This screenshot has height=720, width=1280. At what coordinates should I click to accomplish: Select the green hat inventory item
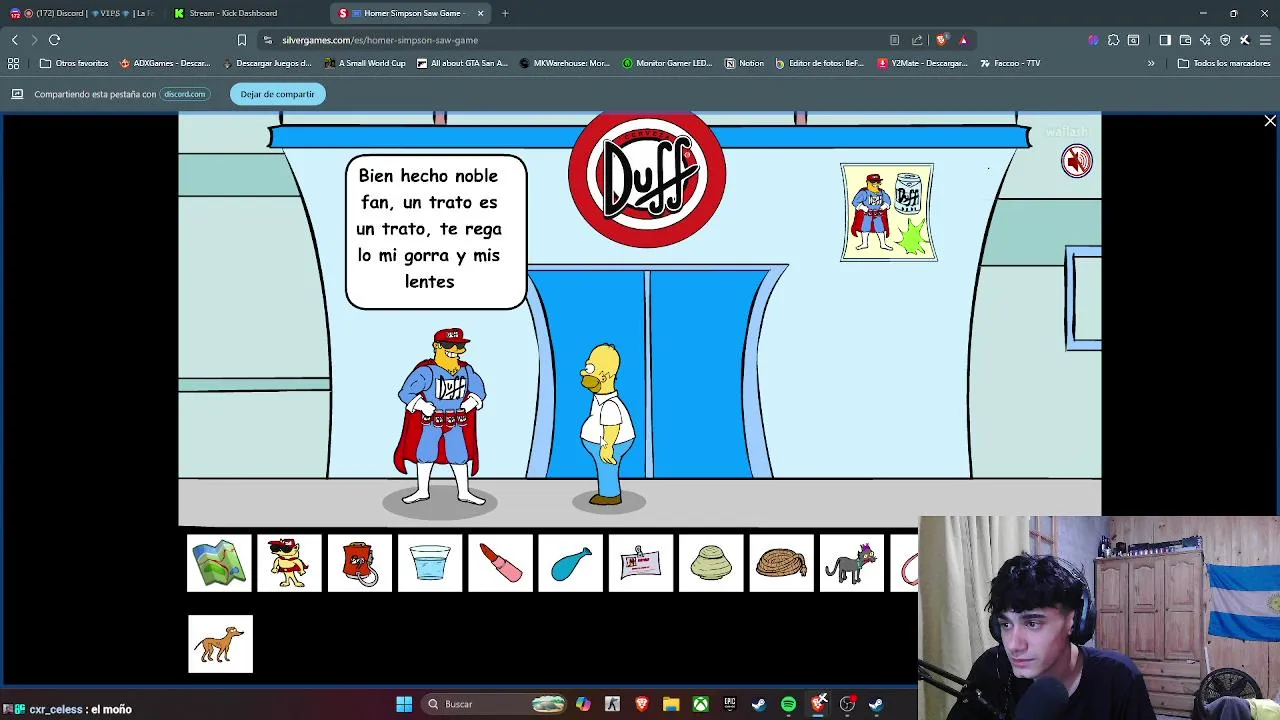point(711,563)
